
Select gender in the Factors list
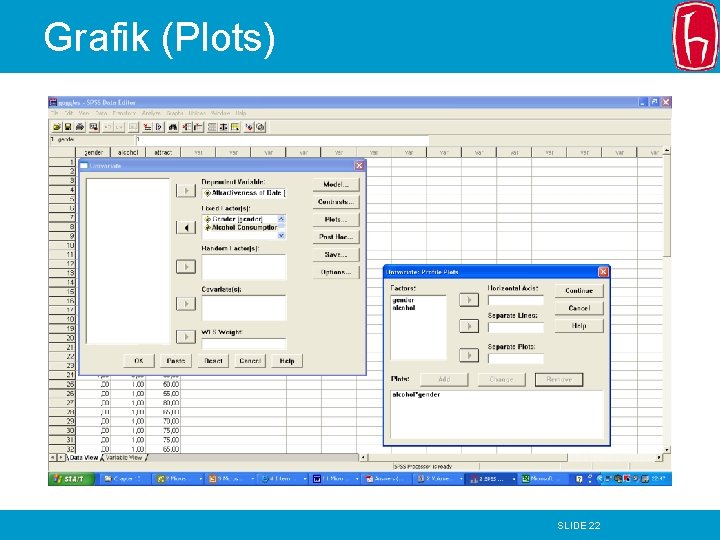coord(403,300)
